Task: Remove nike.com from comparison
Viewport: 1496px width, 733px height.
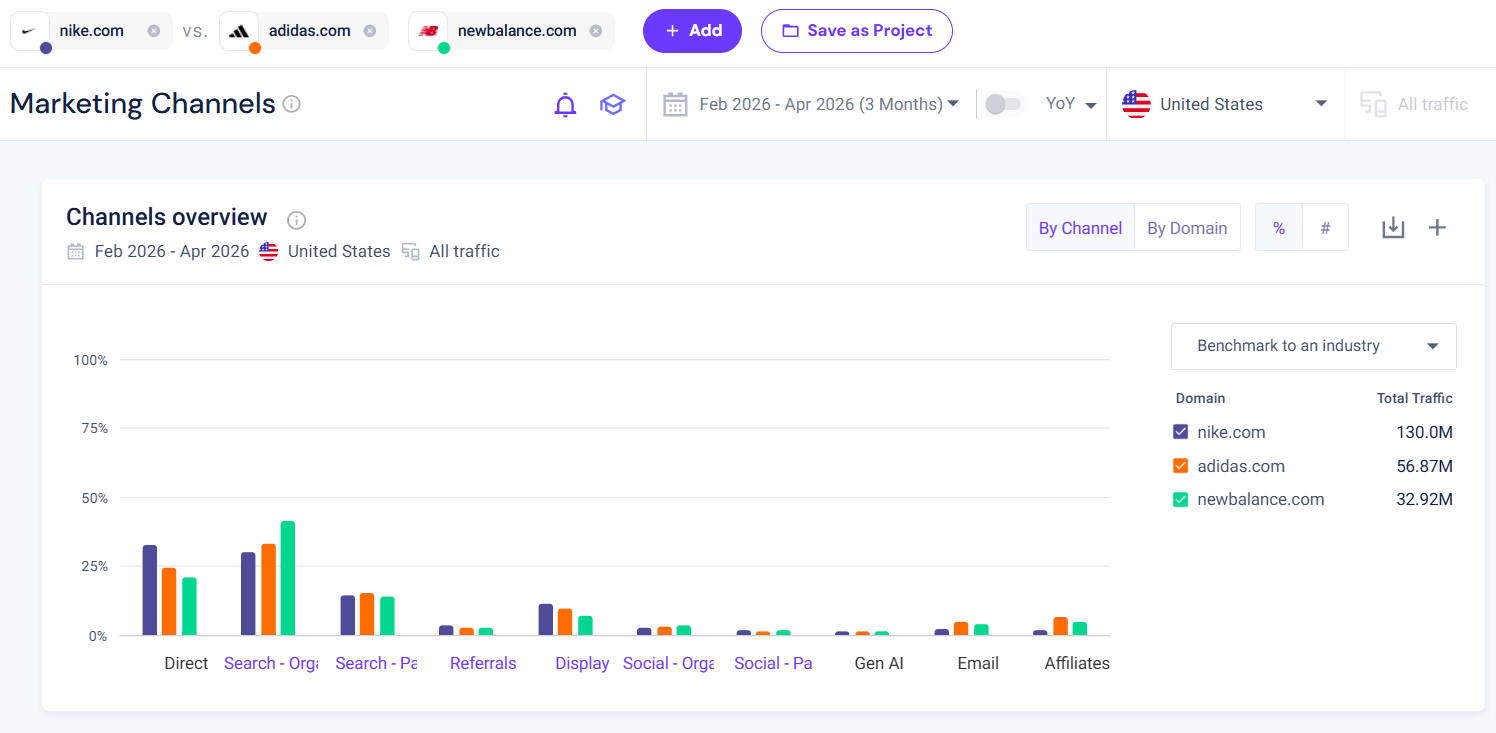Action: point(153,31)
